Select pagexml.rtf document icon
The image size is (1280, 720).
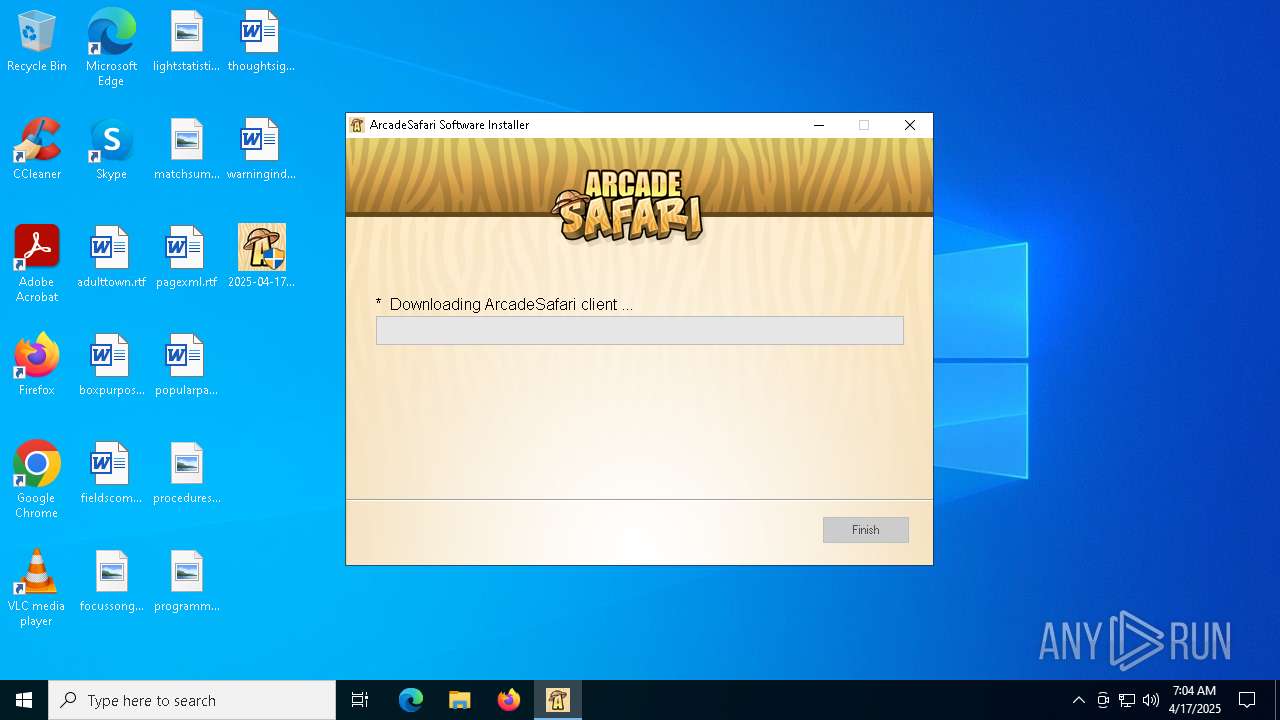click(186, 258)
